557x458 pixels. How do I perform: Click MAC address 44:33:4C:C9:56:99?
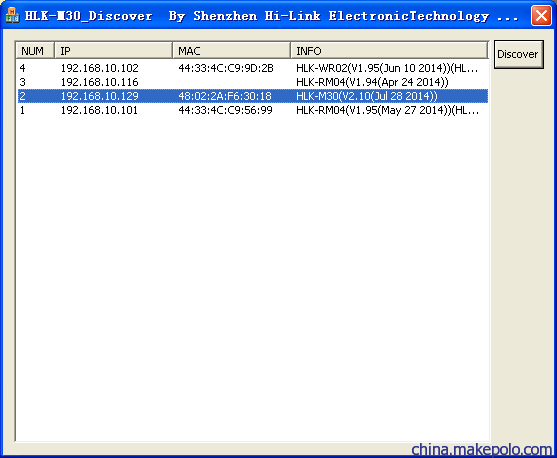click(x=226, y=110)
